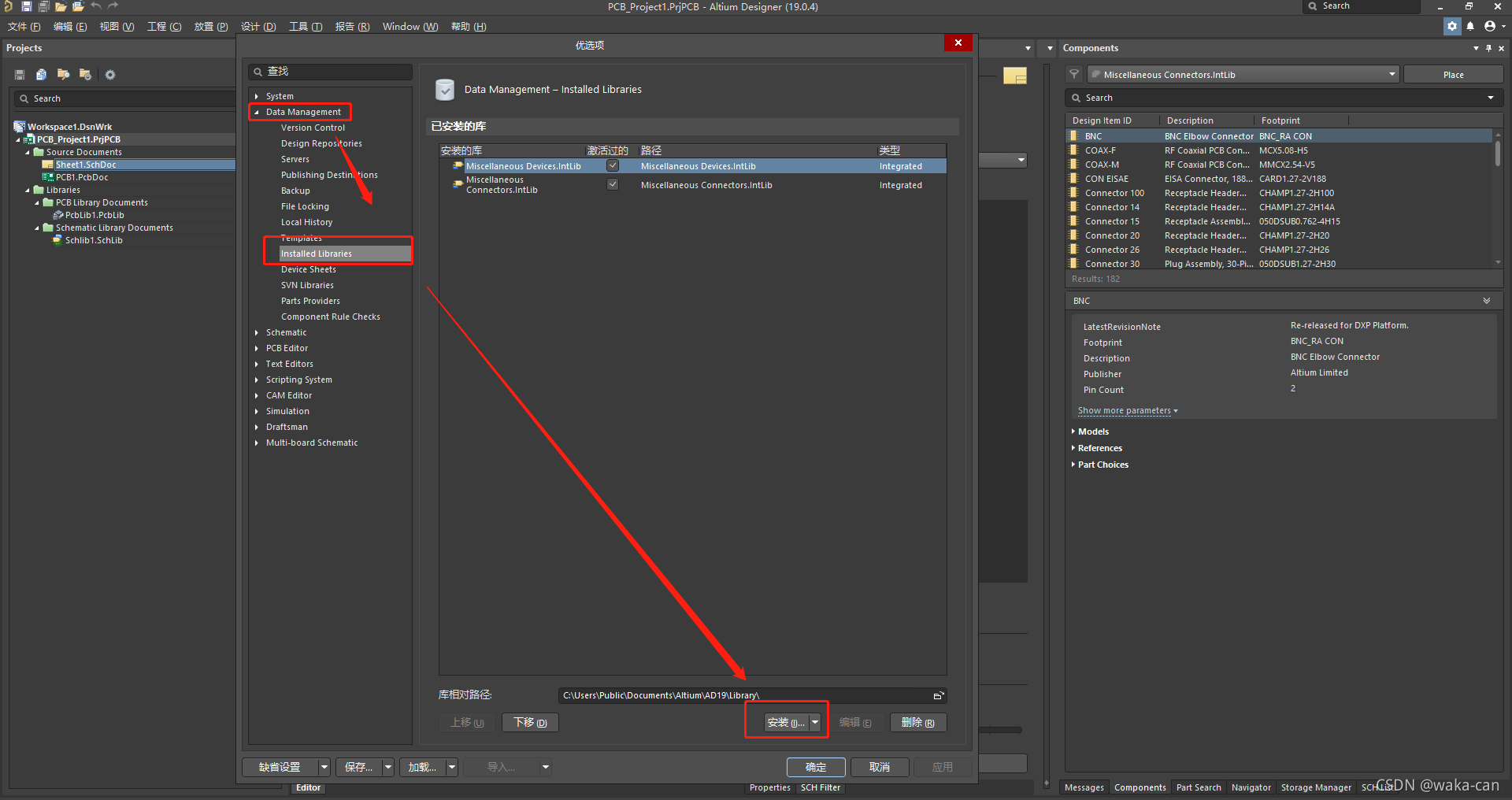The image size is (1512, 800).
Task: Open Projects panel settings gear
Action: (110, 75)
